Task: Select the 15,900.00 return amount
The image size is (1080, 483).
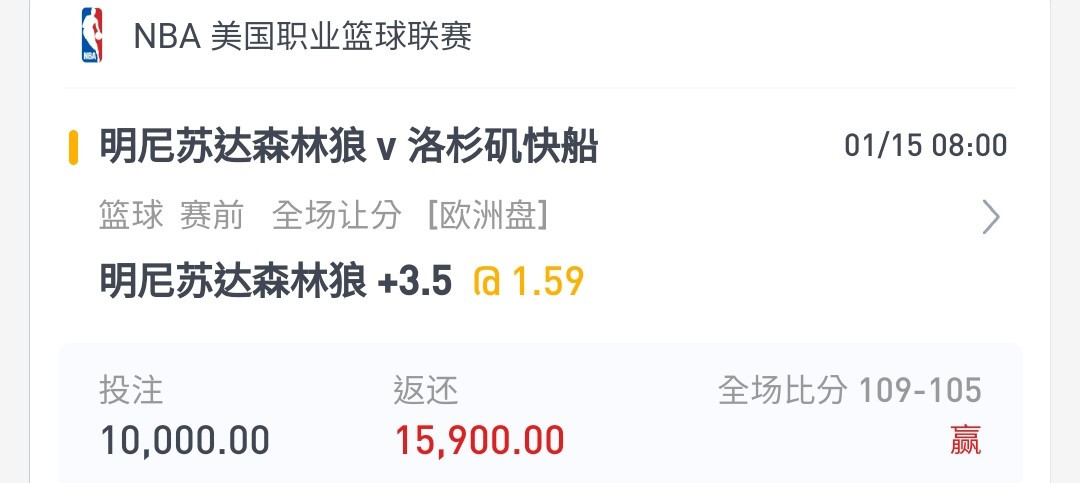Action: [479, 441]
